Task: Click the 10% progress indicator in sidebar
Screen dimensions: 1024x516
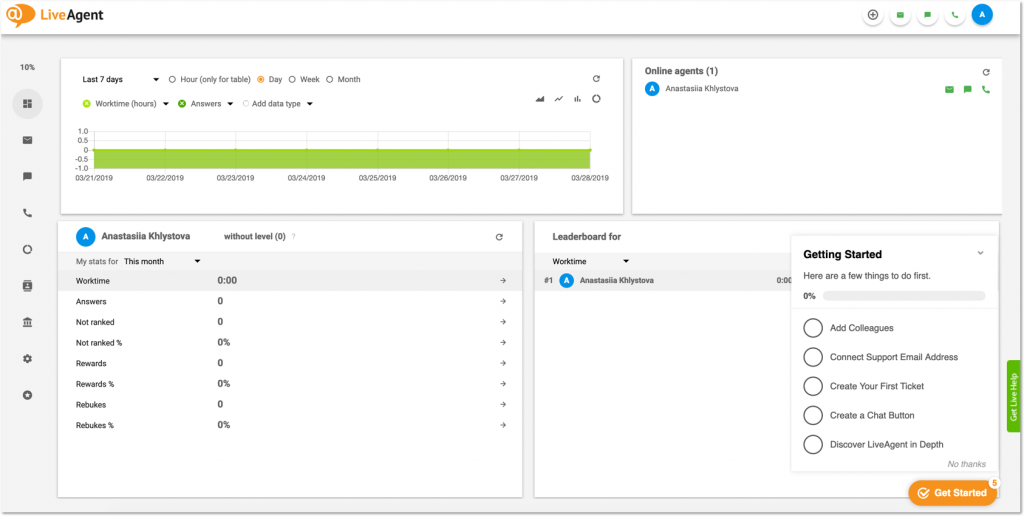Action: [x=27, y=67]
